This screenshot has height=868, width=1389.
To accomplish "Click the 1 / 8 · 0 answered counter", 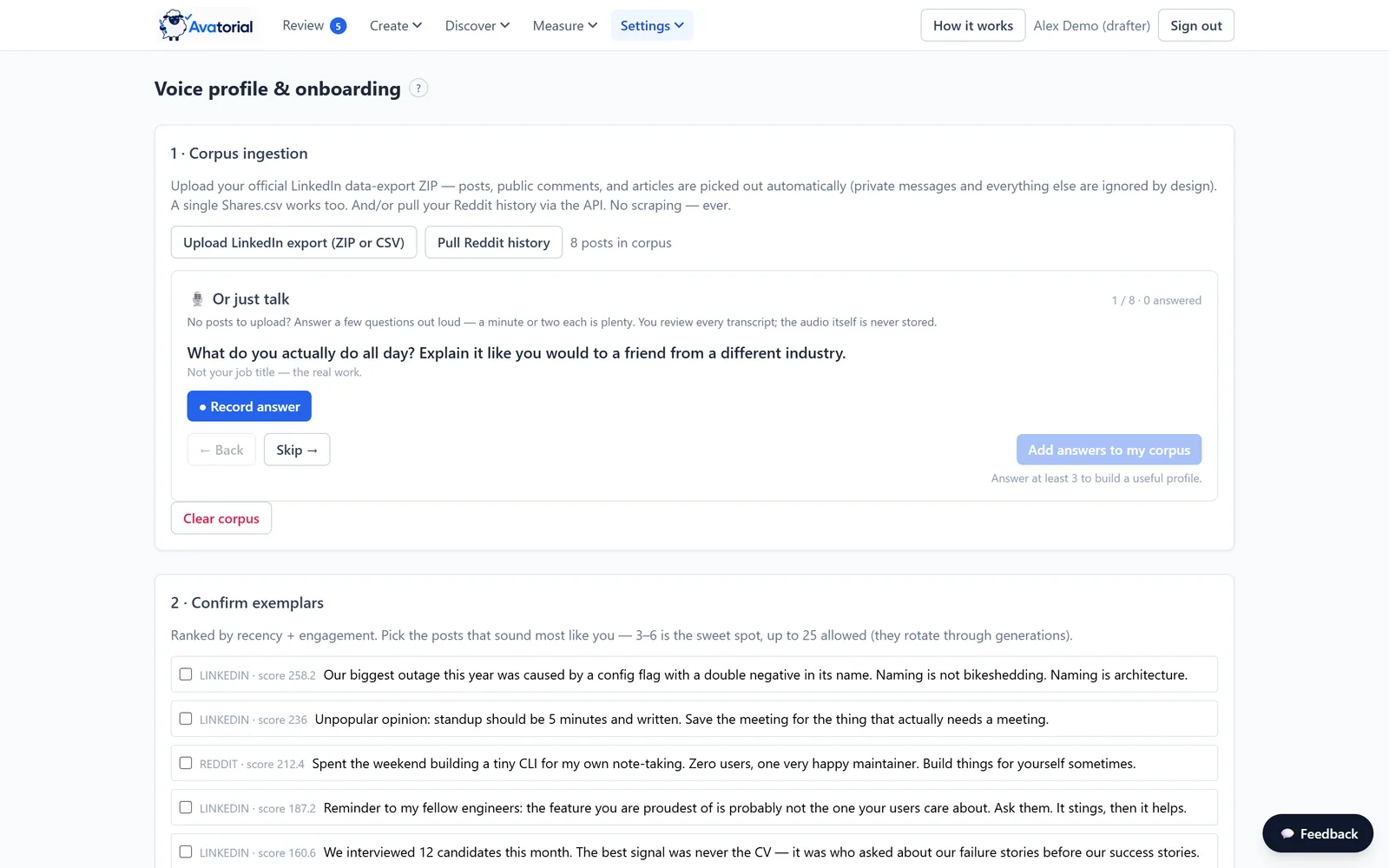I will (x=1156, y=300).
